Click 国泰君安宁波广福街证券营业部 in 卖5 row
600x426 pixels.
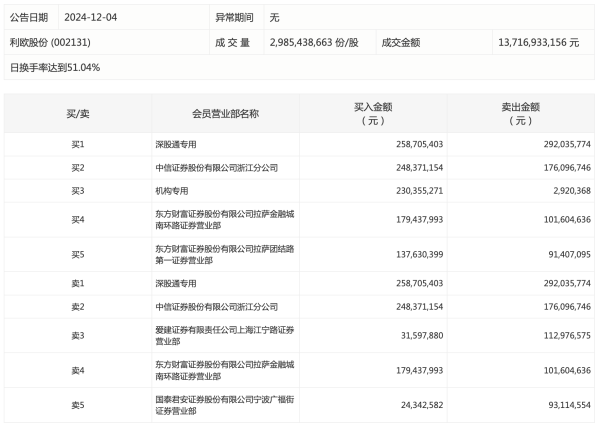point(225,405)
